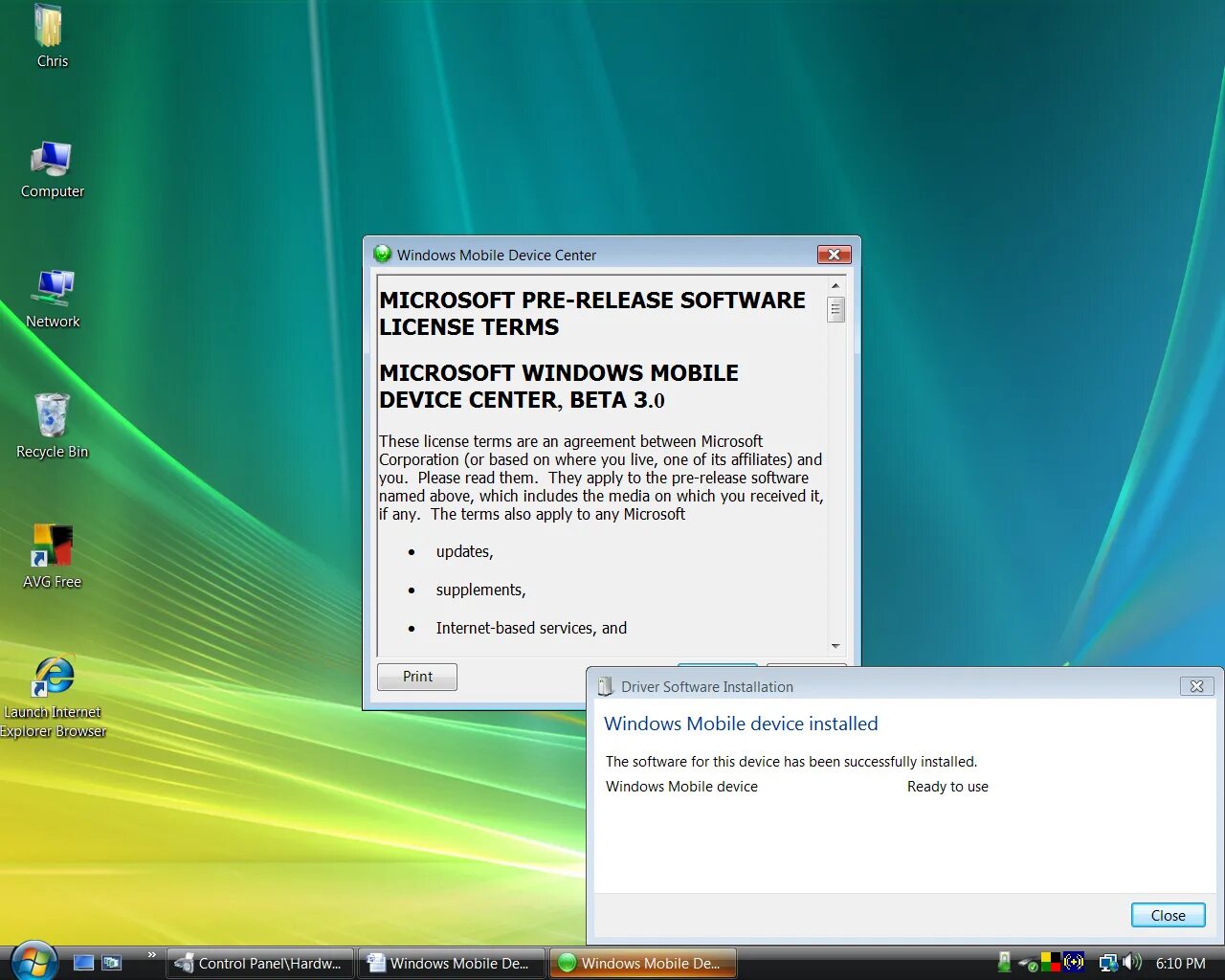Click the 'These license terms are an agreement' paragraph
This screenshot has width=1225, height=980.
point(601,478)
